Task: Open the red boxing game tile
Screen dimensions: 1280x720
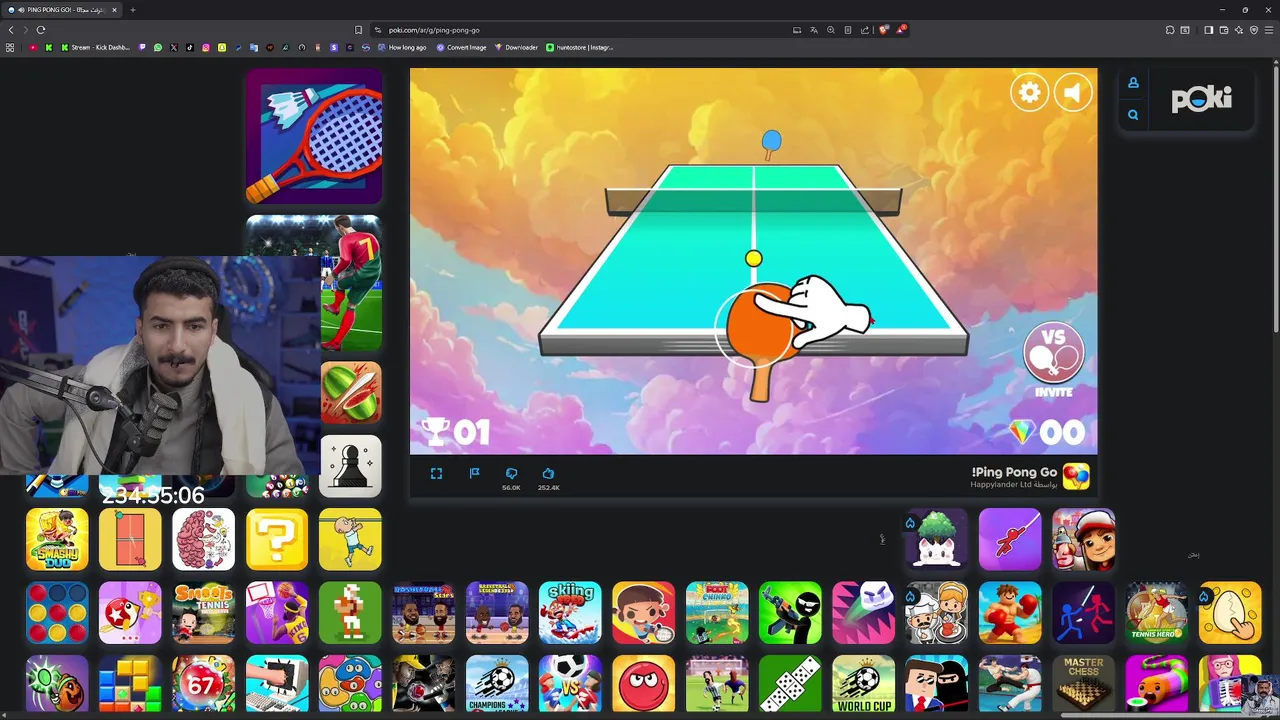Action: 1010,612
